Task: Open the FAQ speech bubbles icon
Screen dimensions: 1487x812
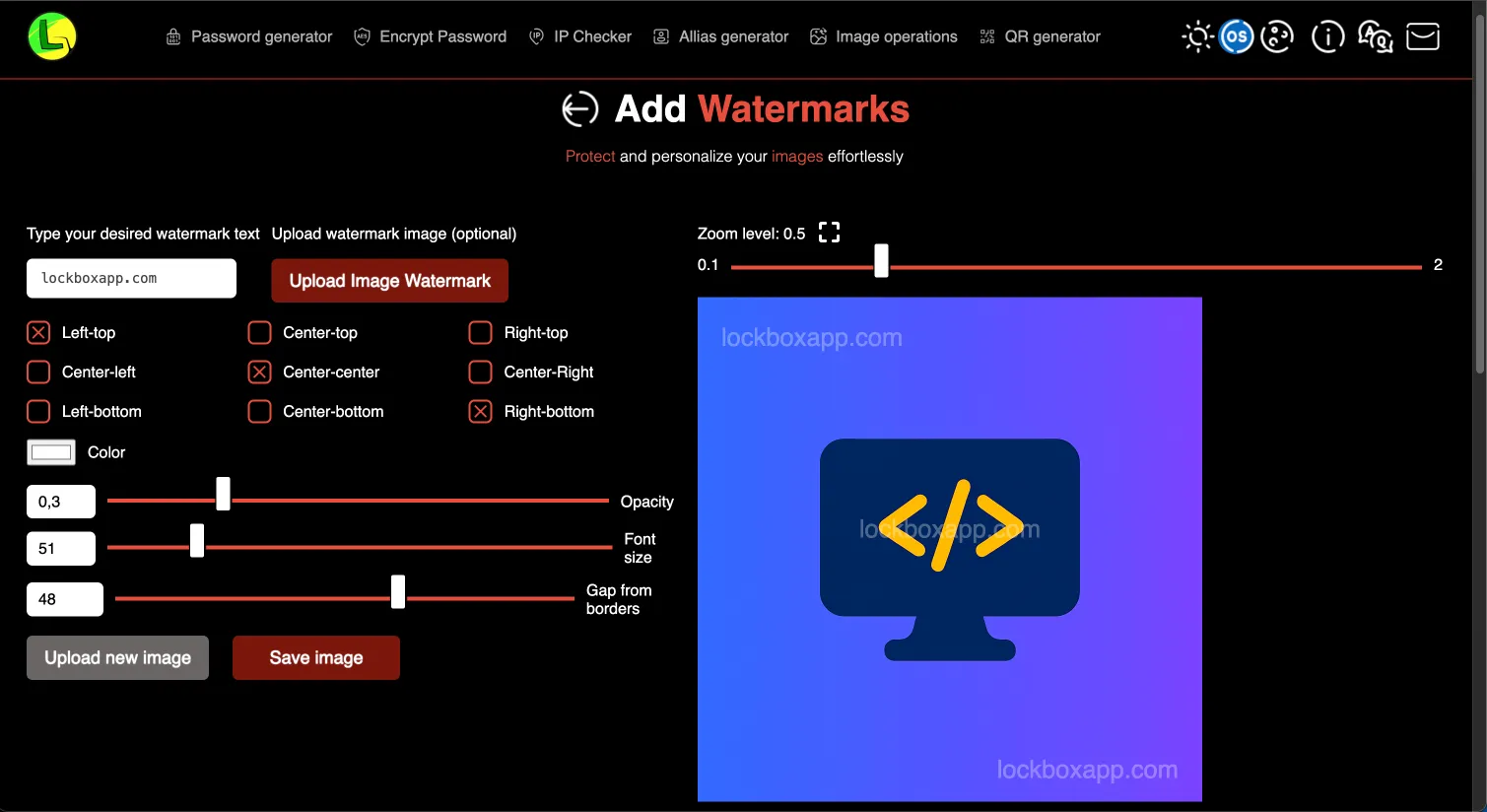Action: pyautogui.click(x=1375, y=37)
